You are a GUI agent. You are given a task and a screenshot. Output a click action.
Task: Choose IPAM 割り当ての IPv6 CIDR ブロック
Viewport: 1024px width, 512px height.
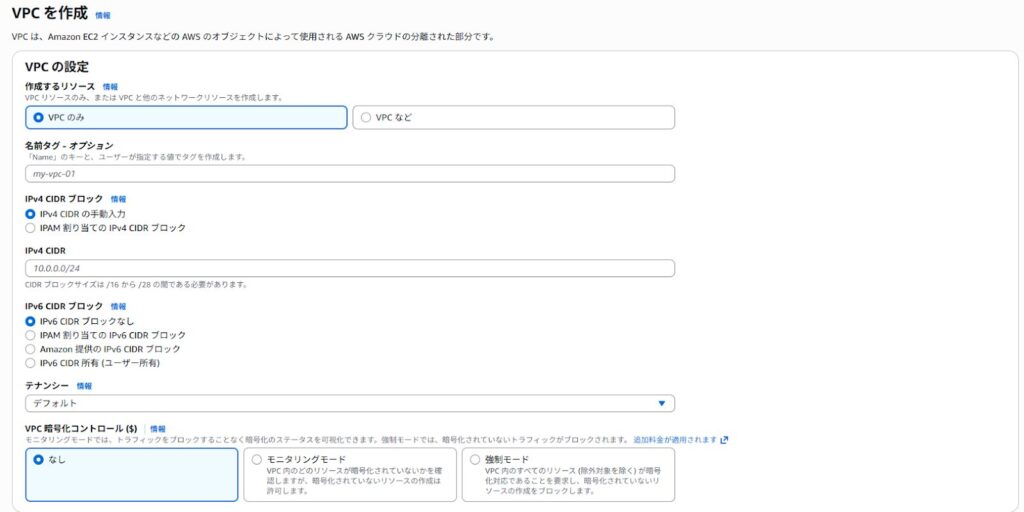(x=31, y=335)
